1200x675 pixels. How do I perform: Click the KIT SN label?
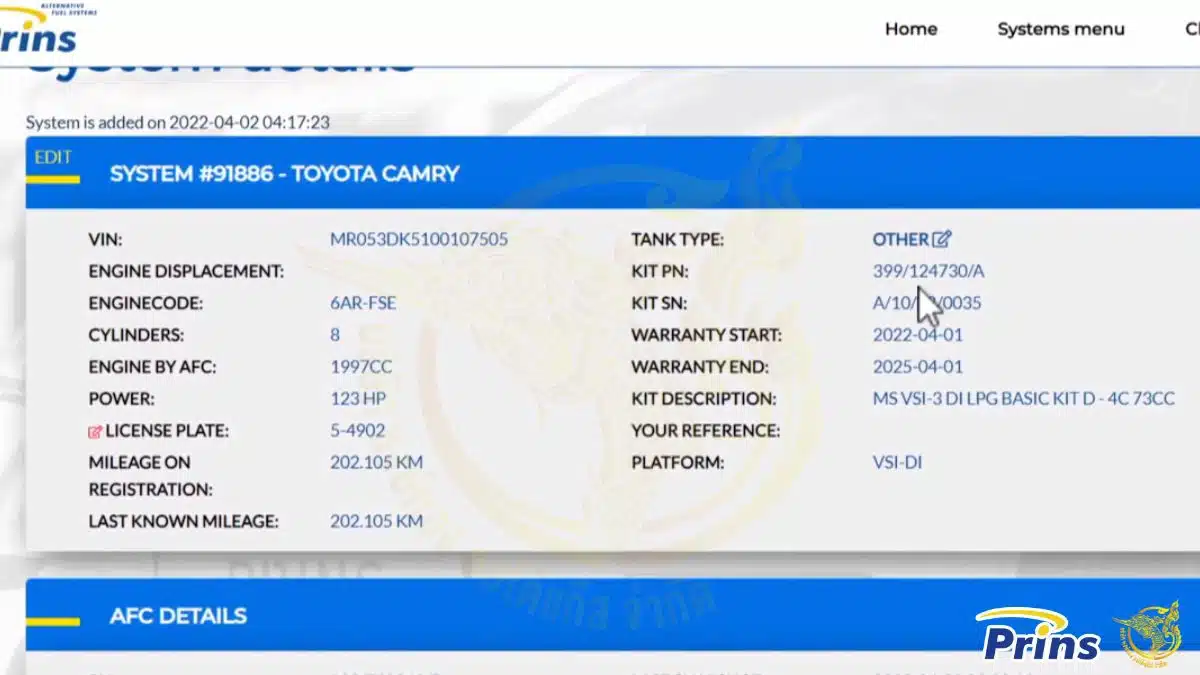[x=659, y=303]
